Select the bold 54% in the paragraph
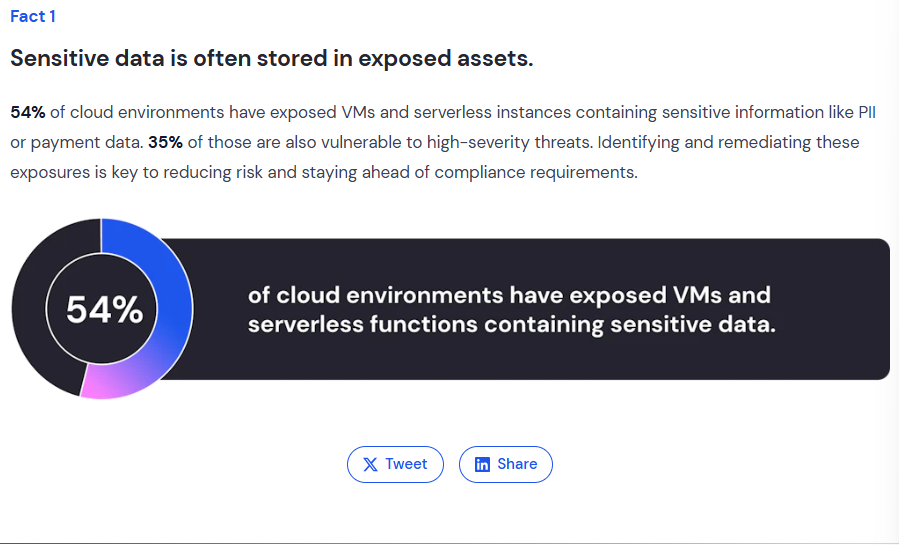 pyautogui.click(x=28, y=112)
